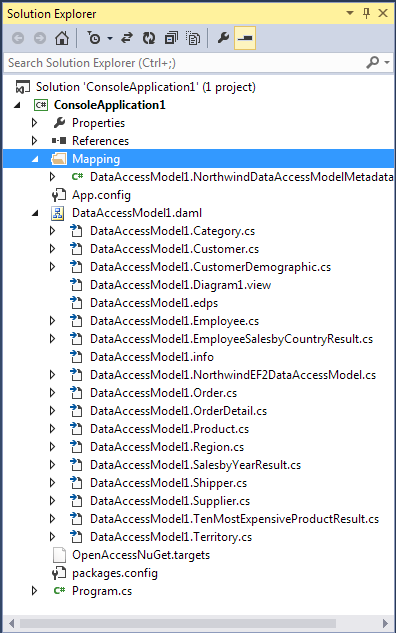
Task: Expand the References node
Action: 35,140
